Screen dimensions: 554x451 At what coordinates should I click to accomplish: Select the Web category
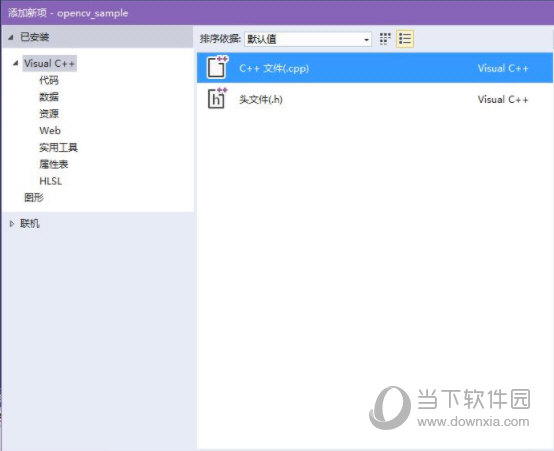click(x=50, y=130)
